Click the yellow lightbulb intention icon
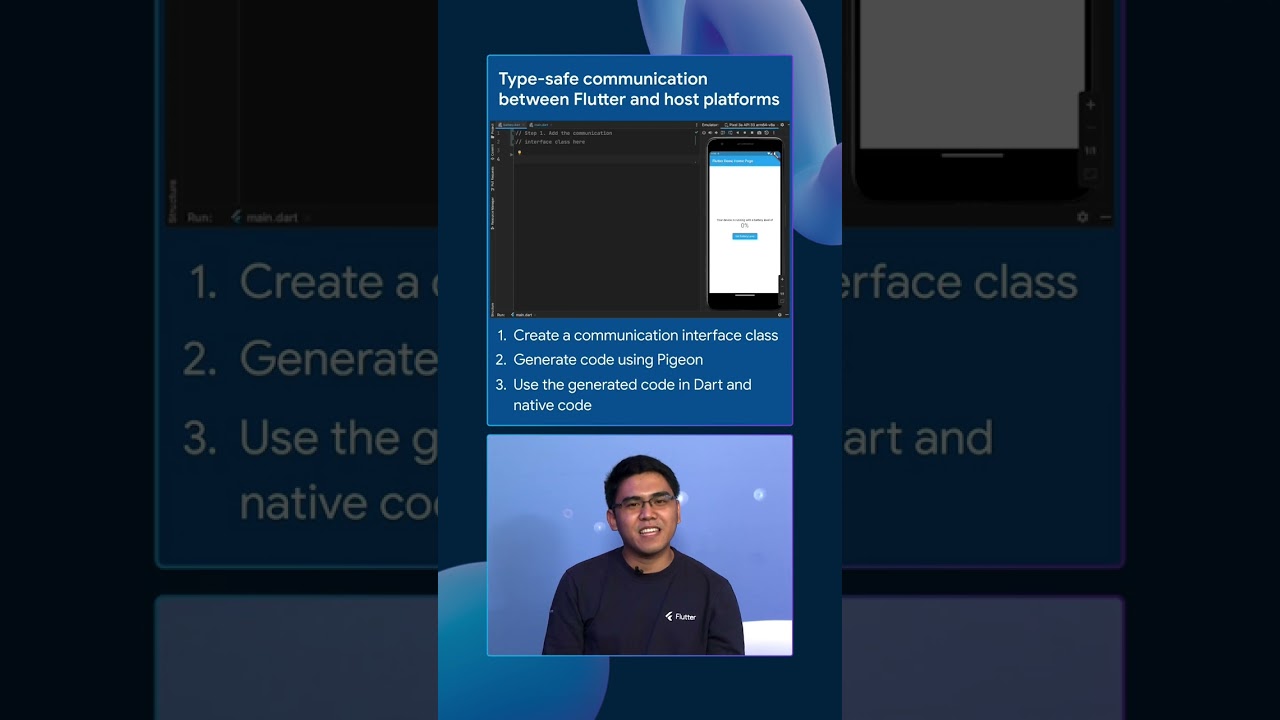Viewport: 1280px width, 720px height. pos(519,152)
